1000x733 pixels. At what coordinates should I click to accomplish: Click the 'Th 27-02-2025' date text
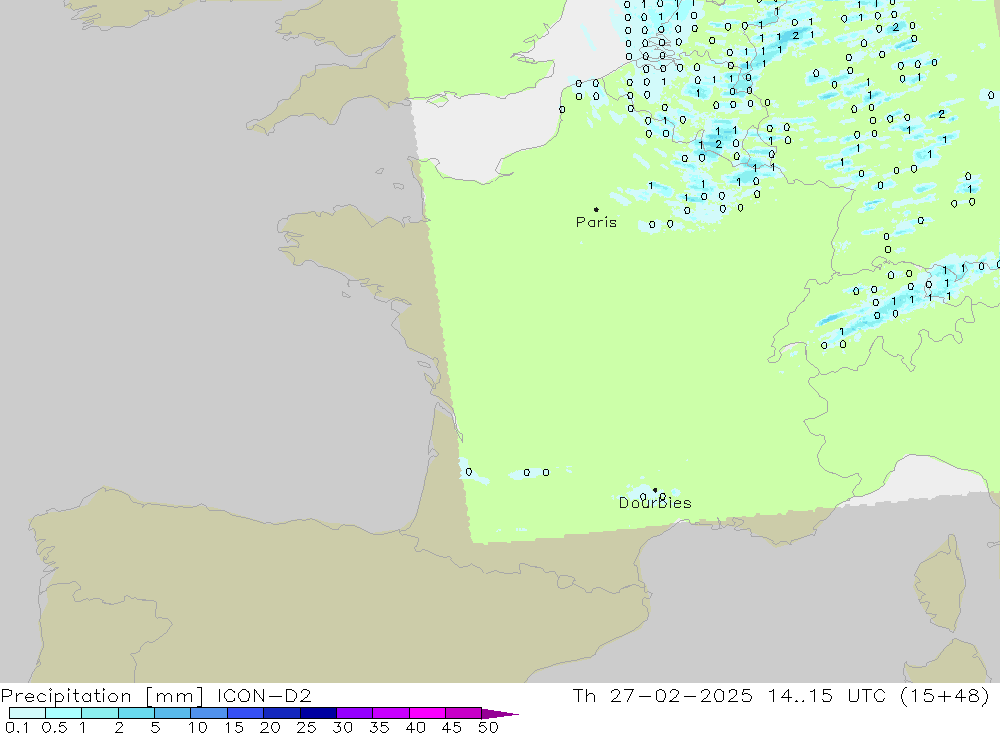click(662, 695)
